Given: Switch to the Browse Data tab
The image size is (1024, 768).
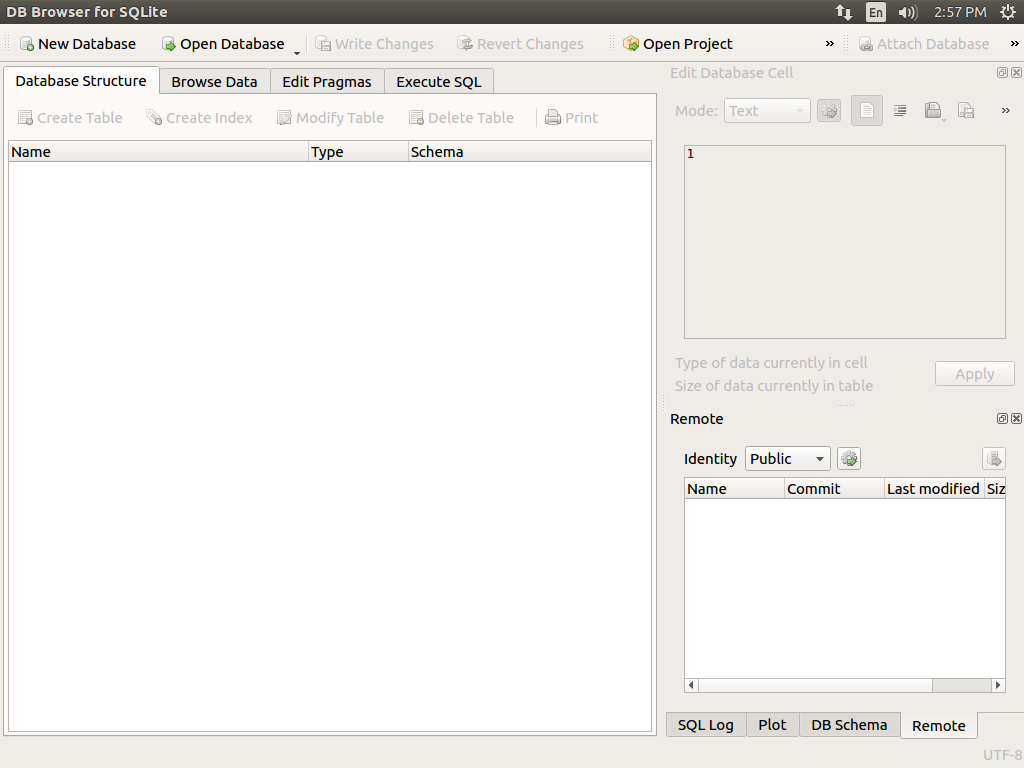Looking at the screenshot, I should [214, 82].
